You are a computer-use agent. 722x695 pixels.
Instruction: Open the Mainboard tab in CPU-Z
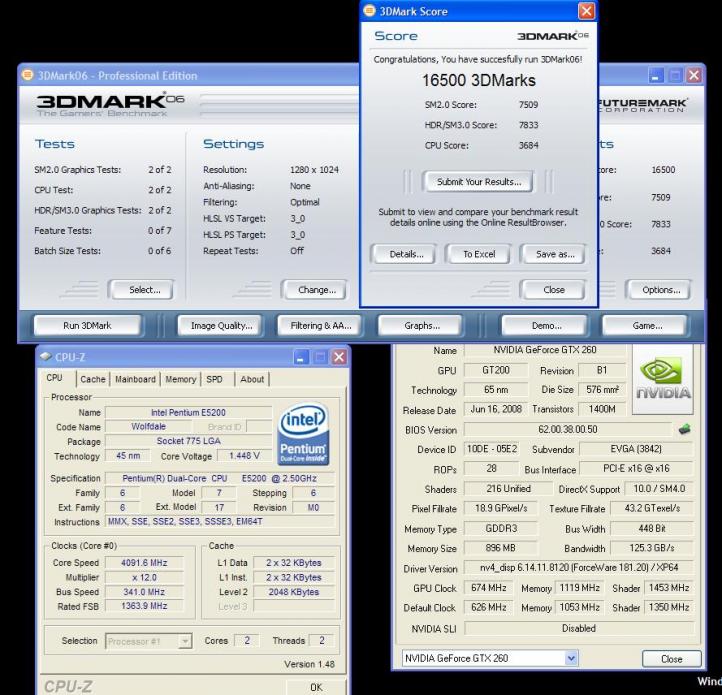135,379
